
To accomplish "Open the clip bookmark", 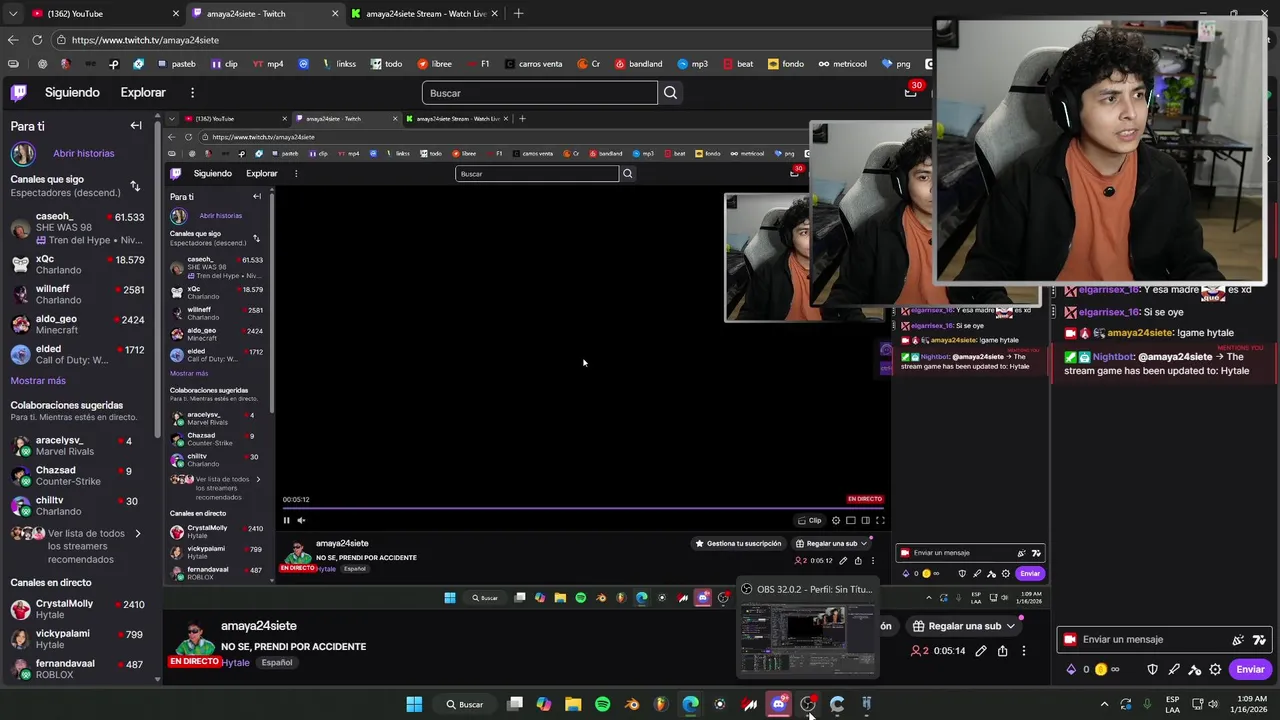I will 225,64.
